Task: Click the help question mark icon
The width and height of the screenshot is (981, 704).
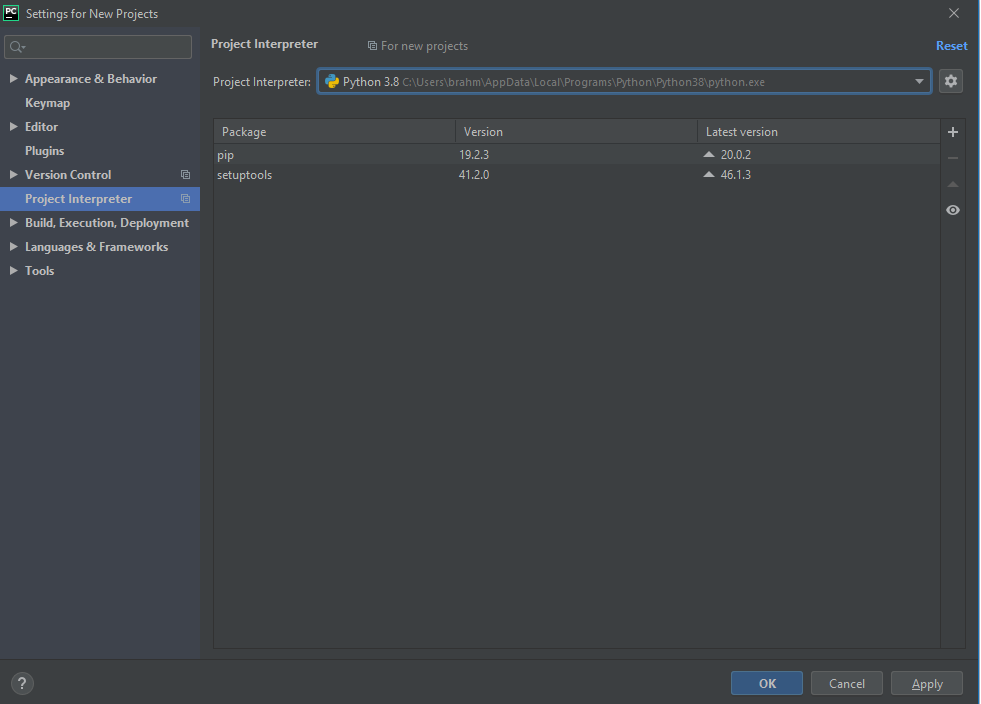Action: pos(21,683)
